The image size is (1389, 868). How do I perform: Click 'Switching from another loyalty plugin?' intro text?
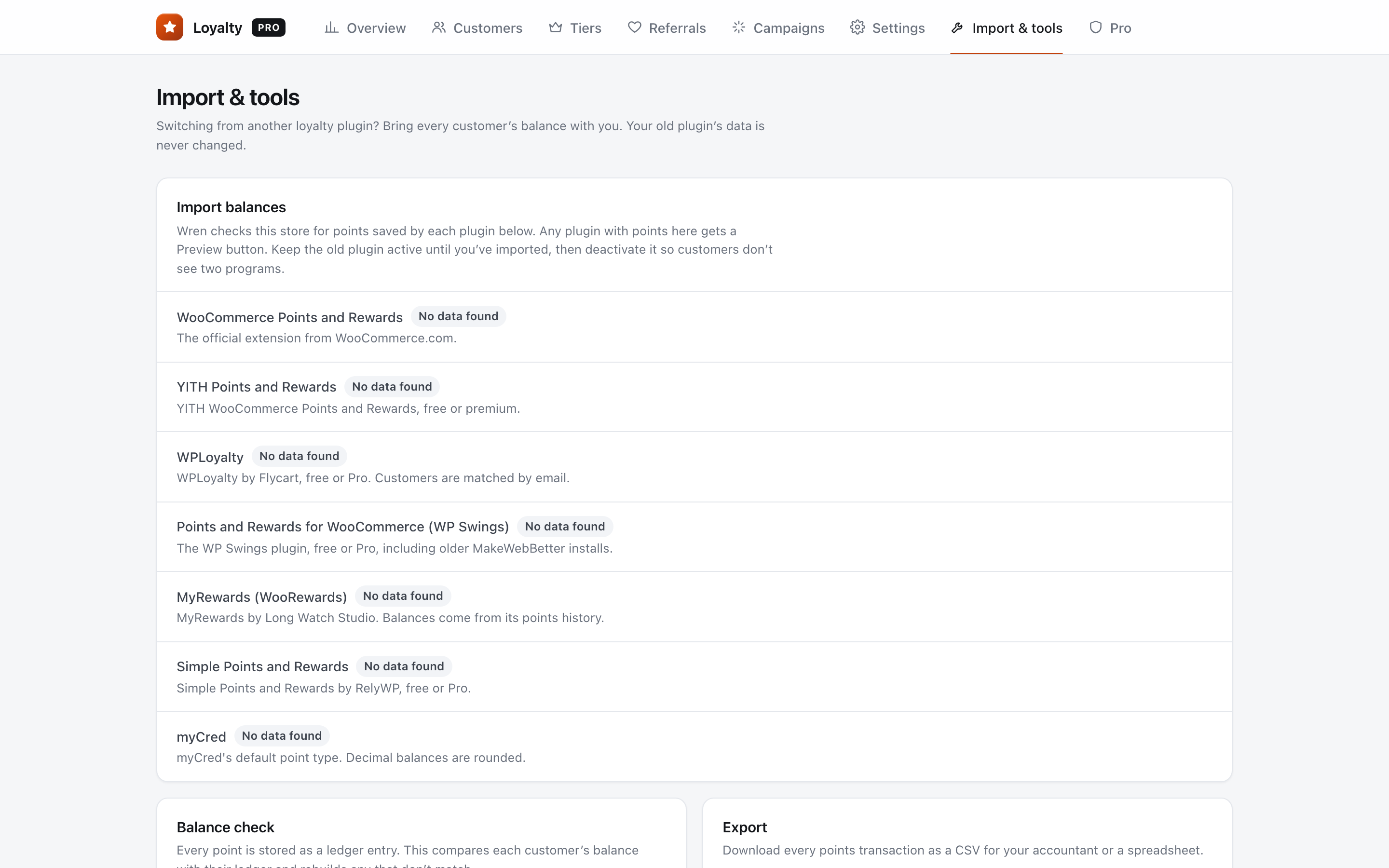click(x=460, y=136)
